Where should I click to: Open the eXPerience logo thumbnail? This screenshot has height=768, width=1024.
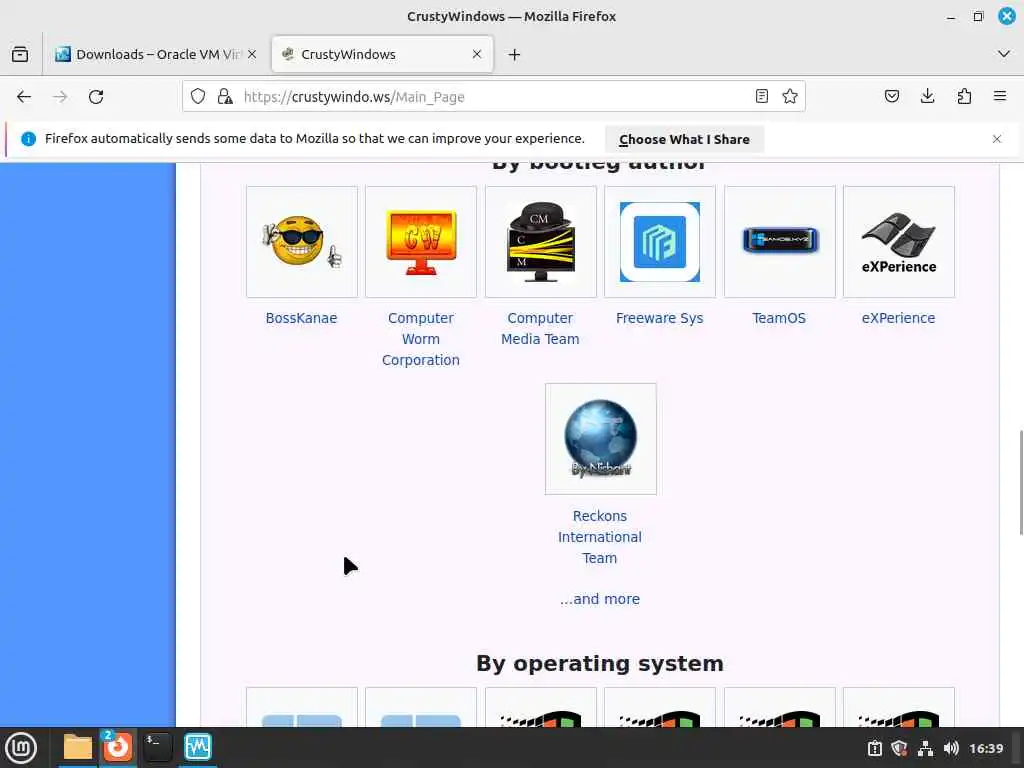899,242
